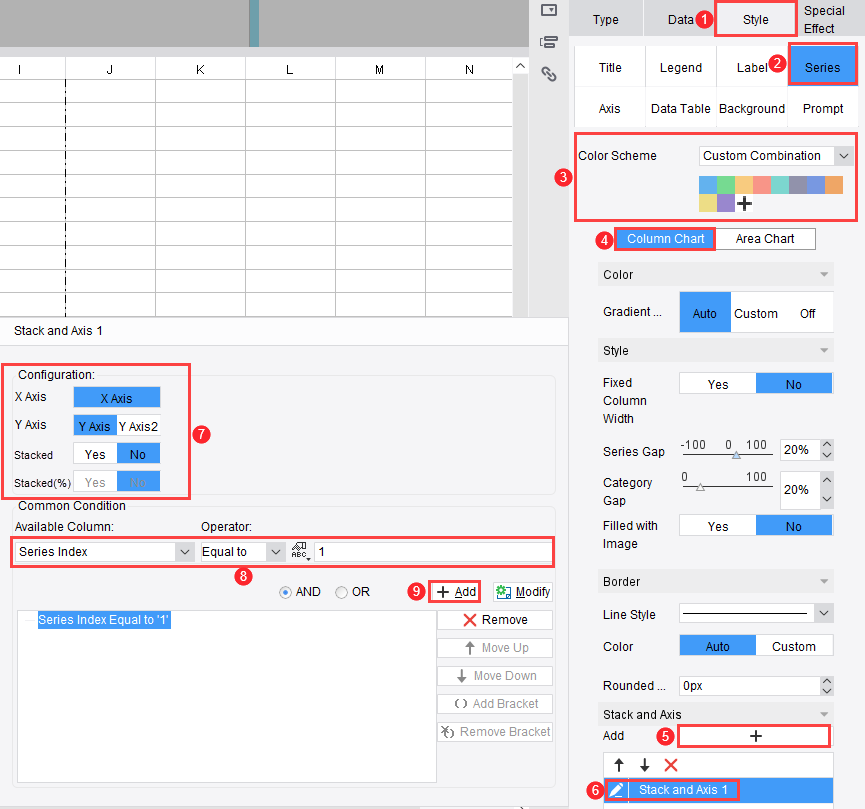Set Fixed Column Width to Yes

pos(717,384)
